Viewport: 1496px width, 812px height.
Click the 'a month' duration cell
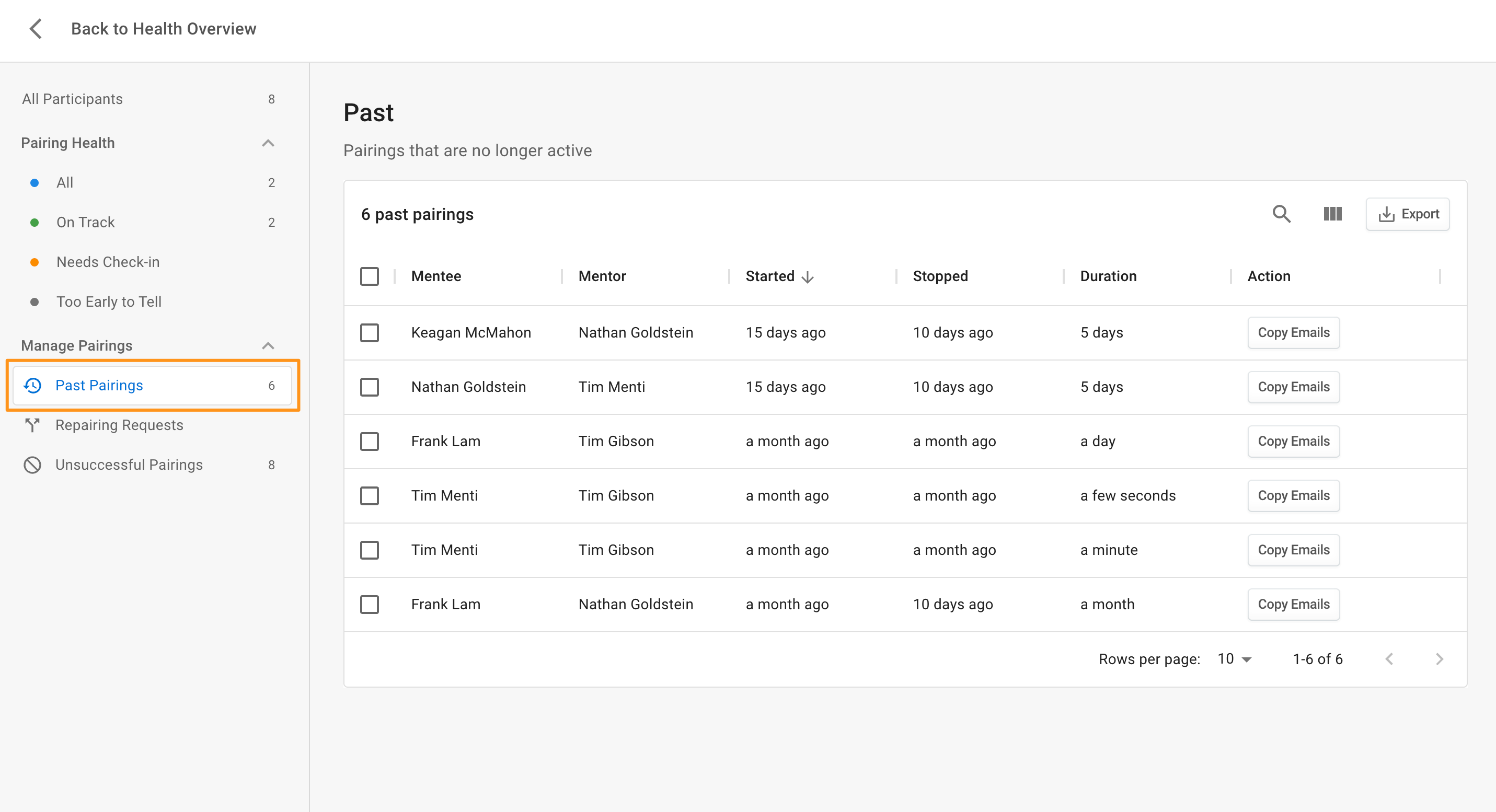[1107, 604]
